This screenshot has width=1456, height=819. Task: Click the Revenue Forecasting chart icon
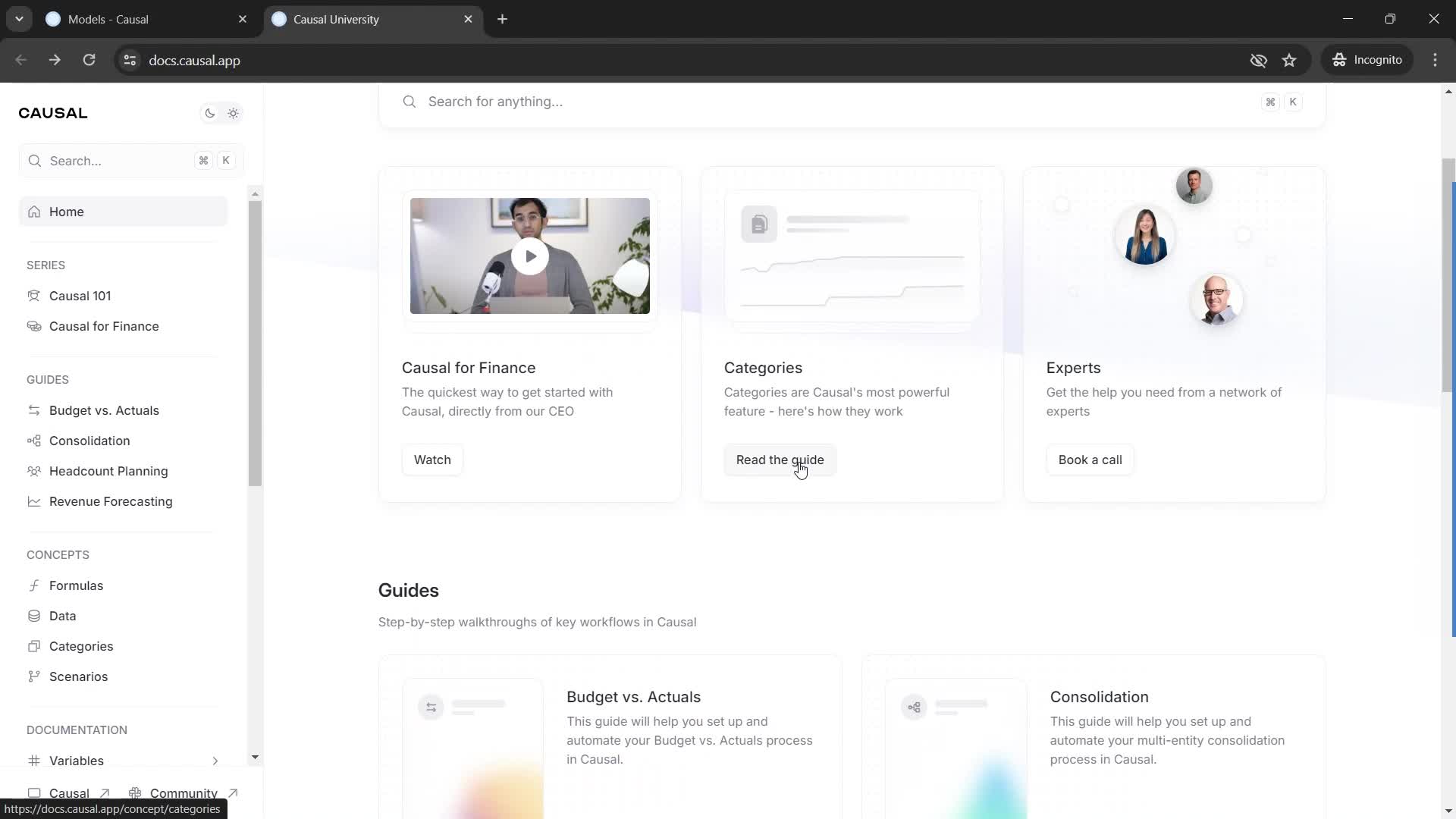point(34,501)
